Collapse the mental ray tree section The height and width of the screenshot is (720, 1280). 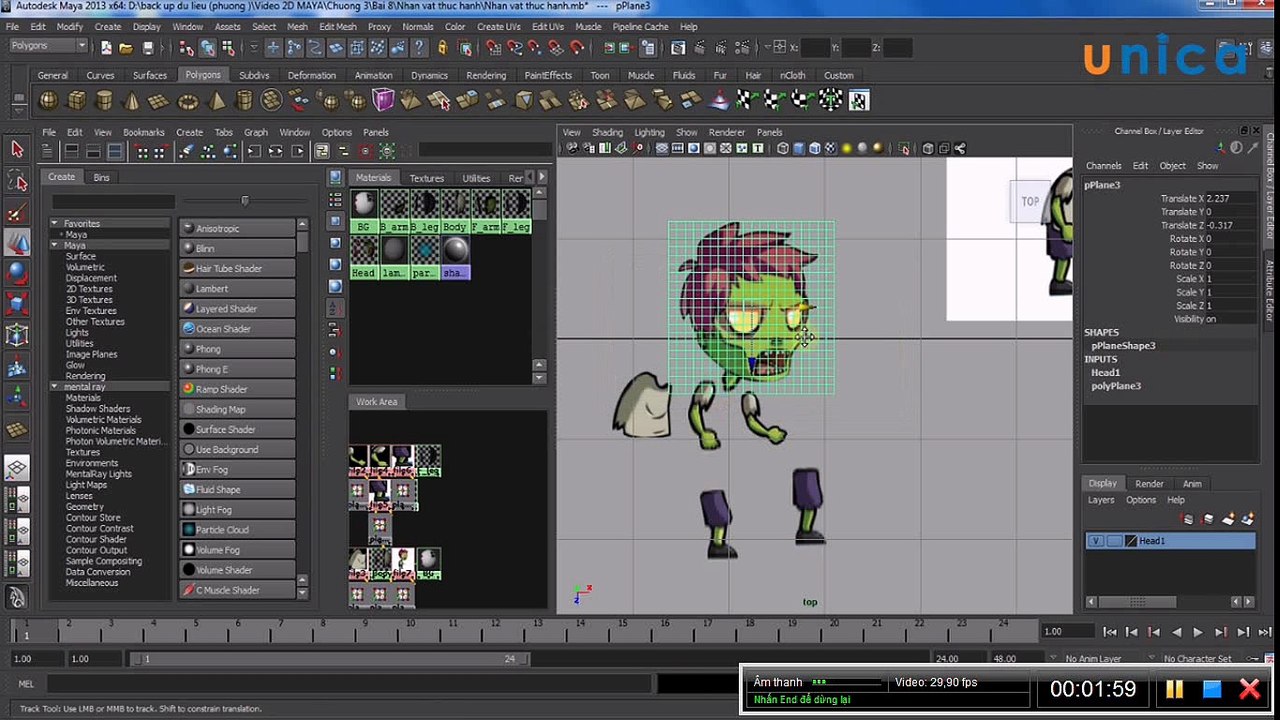pyautogui.click(x=55, y=387)
